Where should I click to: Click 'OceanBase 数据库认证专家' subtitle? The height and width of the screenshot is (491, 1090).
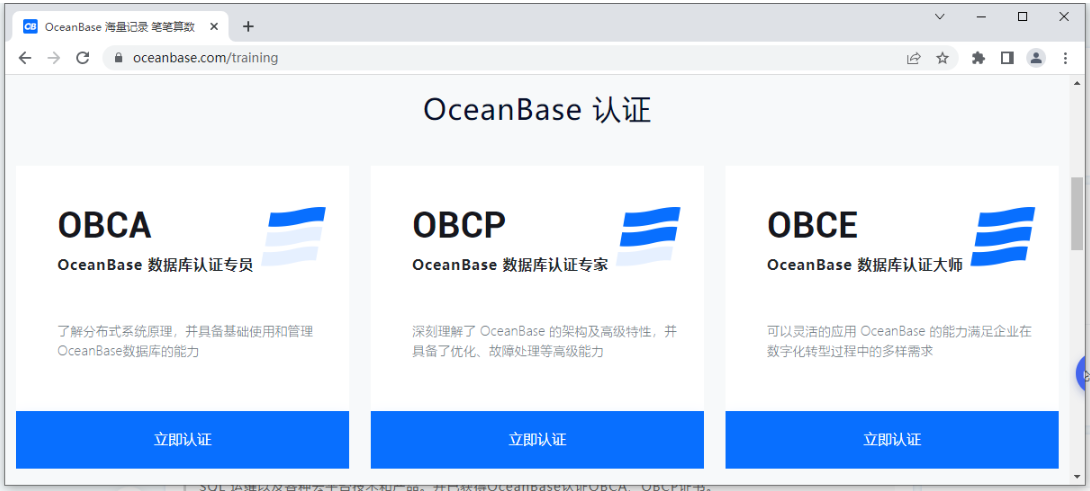[x=510, y=265]
